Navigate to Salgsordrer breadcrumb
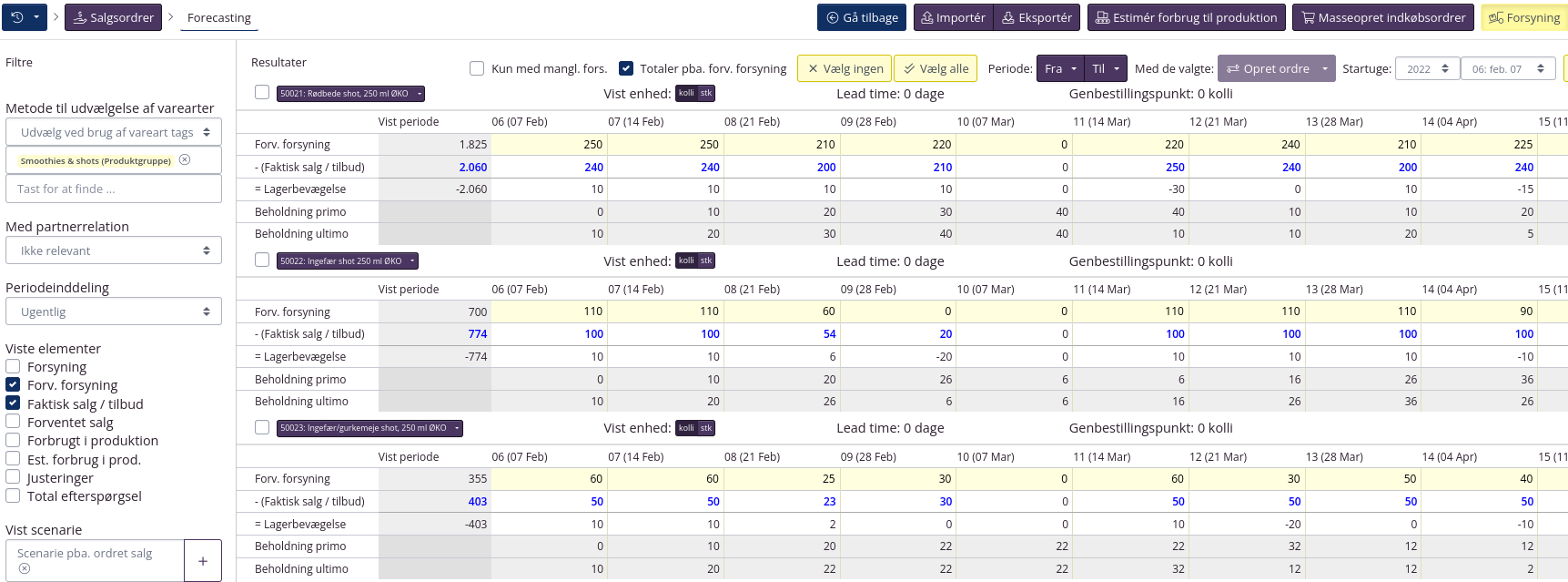 pyautogui.click(x=113, y=17)
